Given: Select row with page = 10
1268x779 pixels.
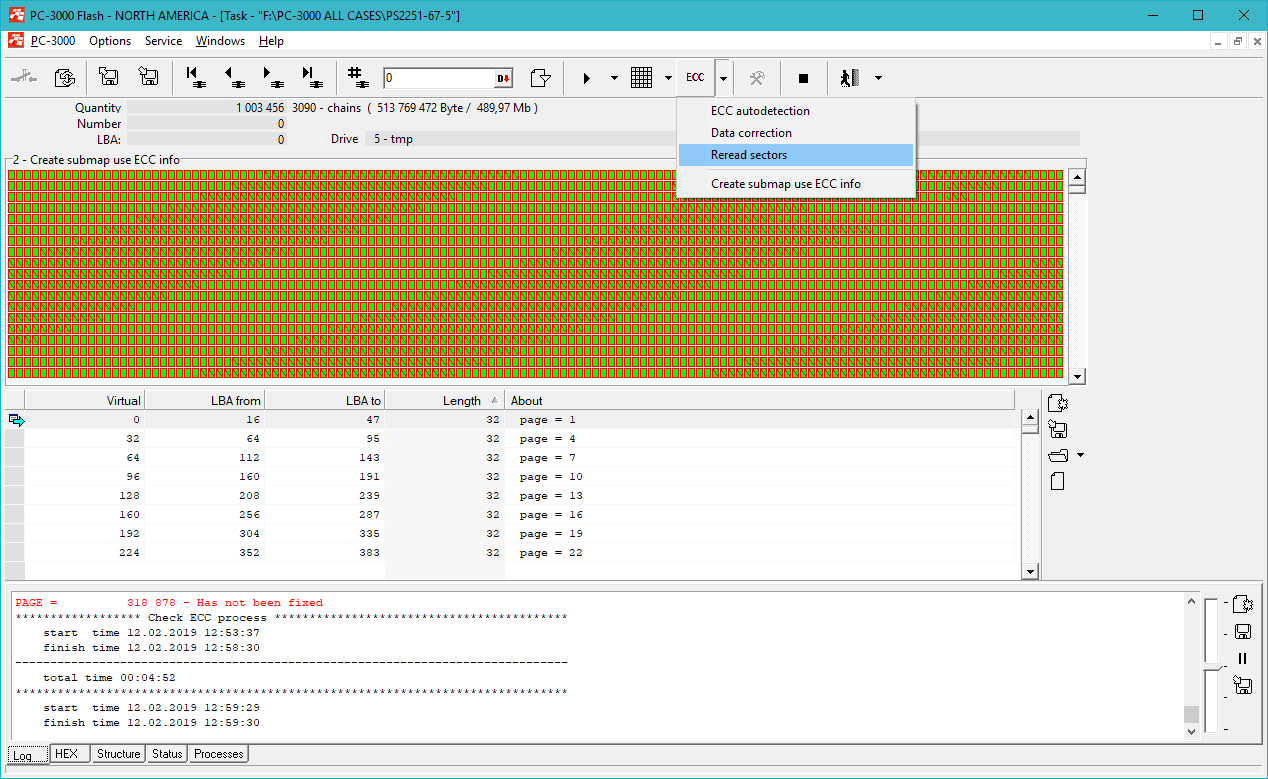Looking at the screenshot, I should pyautogui.click(x=512, y=477).
